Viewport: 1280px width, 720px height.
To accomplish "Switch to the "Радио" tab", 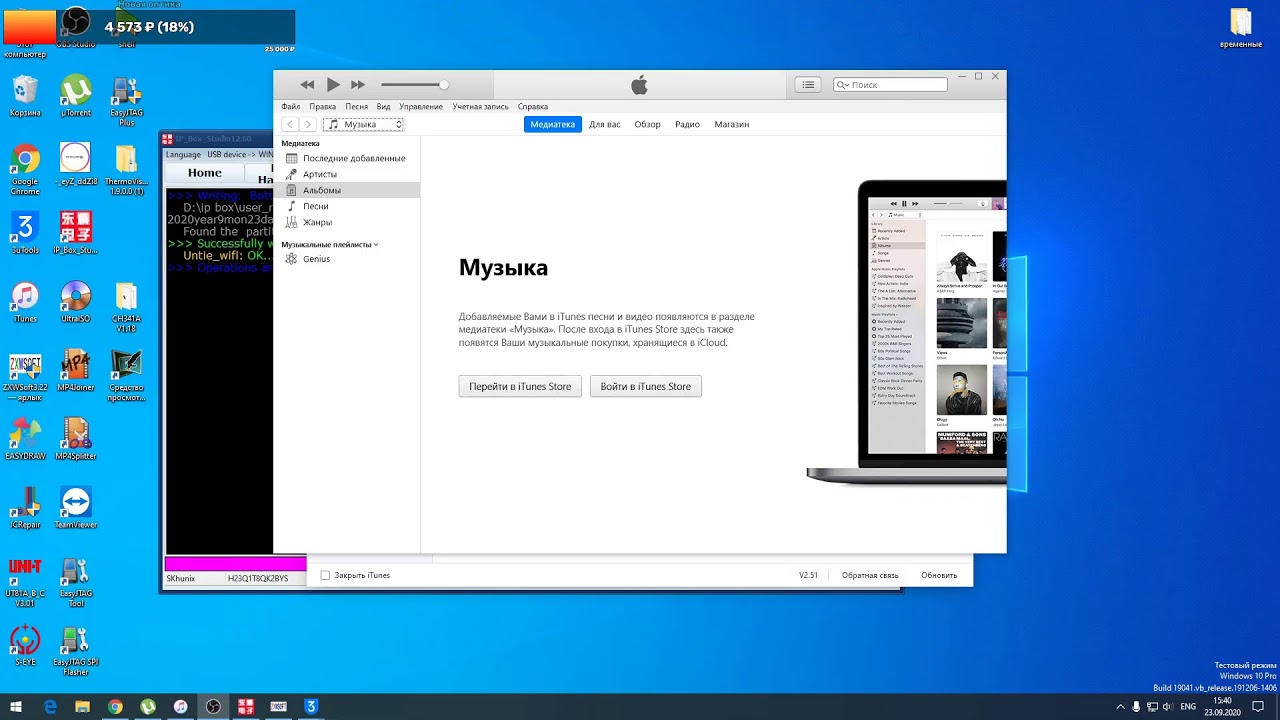I will [x=687, y=124].
